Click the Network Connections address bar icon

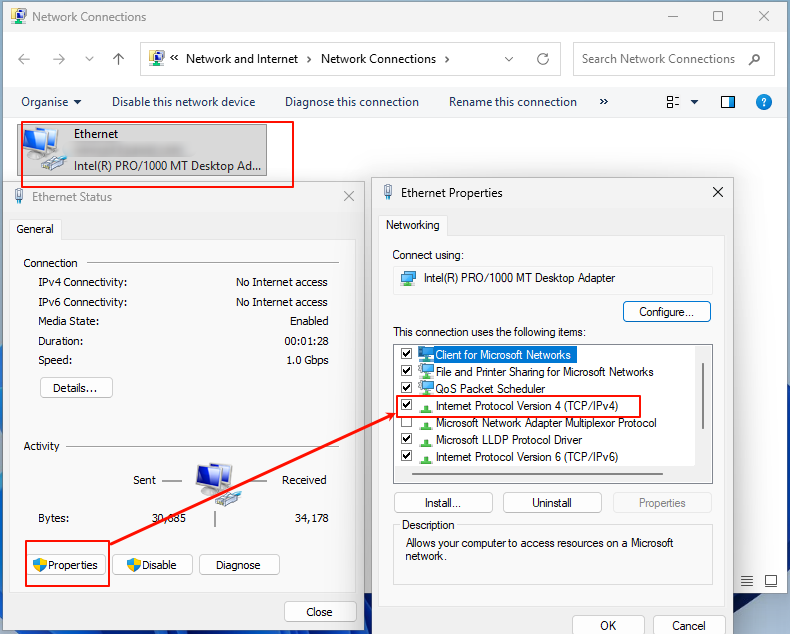point(157,58)
